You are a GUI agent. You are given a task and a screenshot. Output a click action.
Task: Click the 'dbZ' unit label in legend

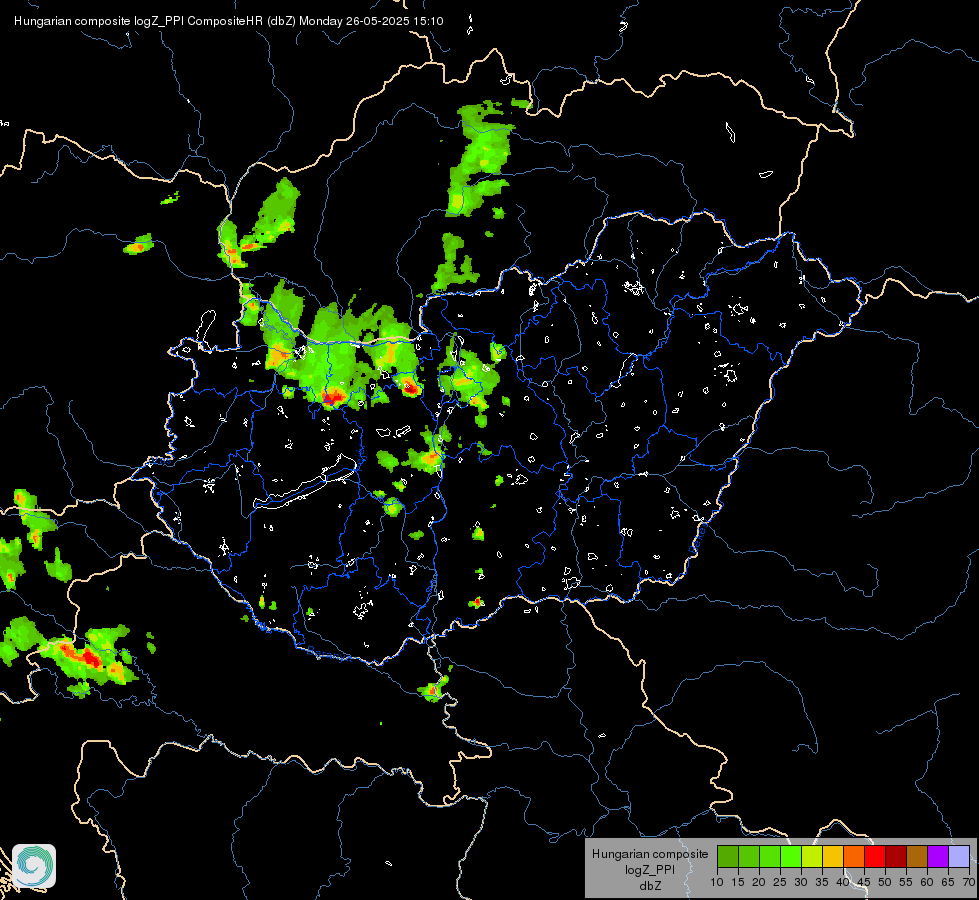[650, 886]
